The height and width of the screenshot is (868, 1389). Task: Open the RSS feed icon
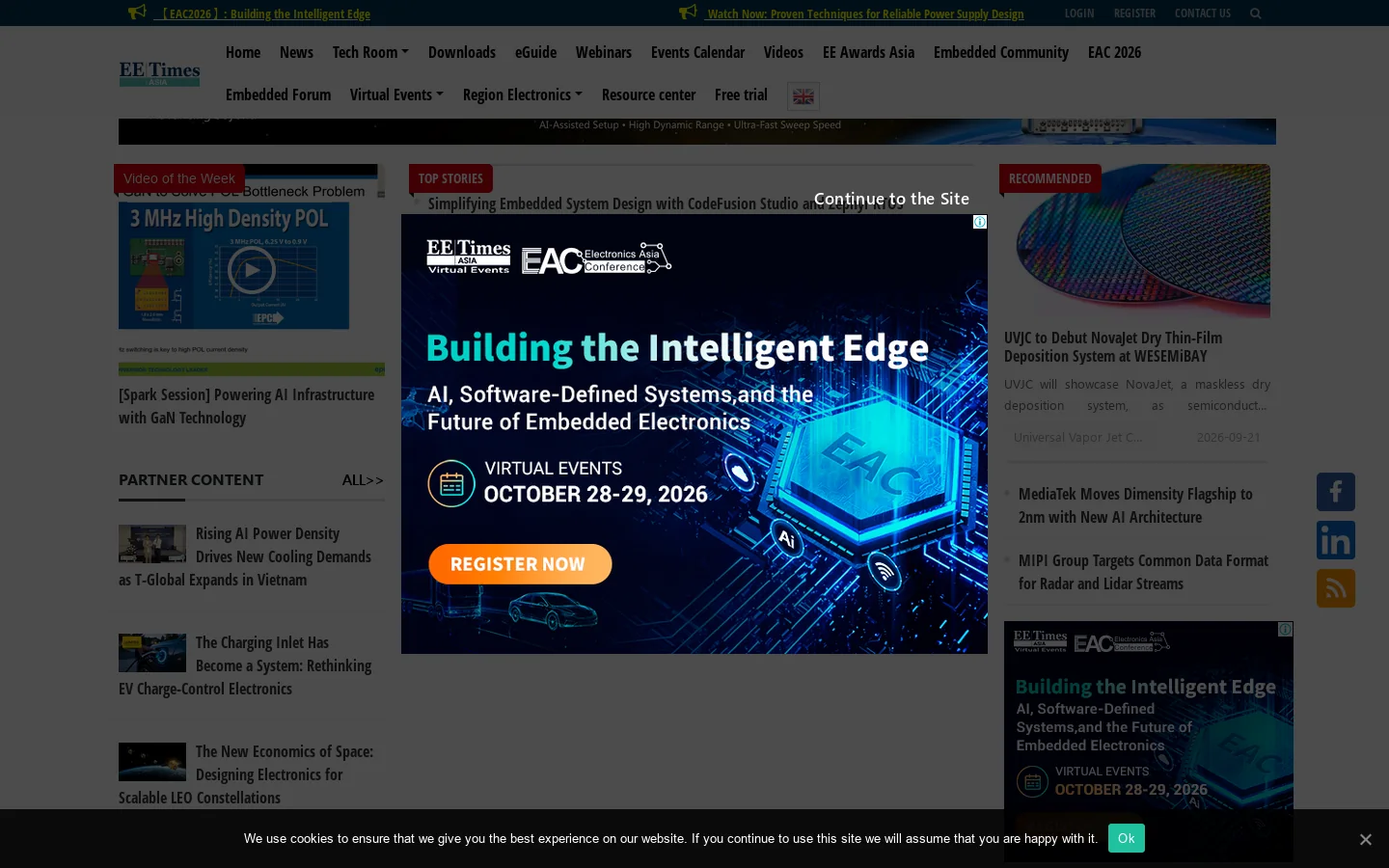click(1336, 588)
